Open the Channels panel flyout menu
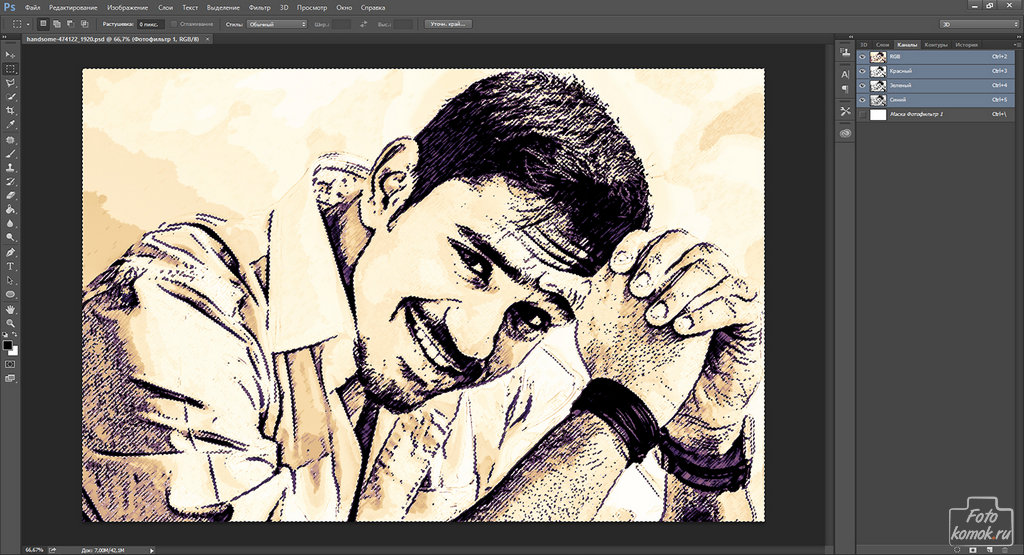This screenshot has width=1024, height=555. coord(1016,44)
